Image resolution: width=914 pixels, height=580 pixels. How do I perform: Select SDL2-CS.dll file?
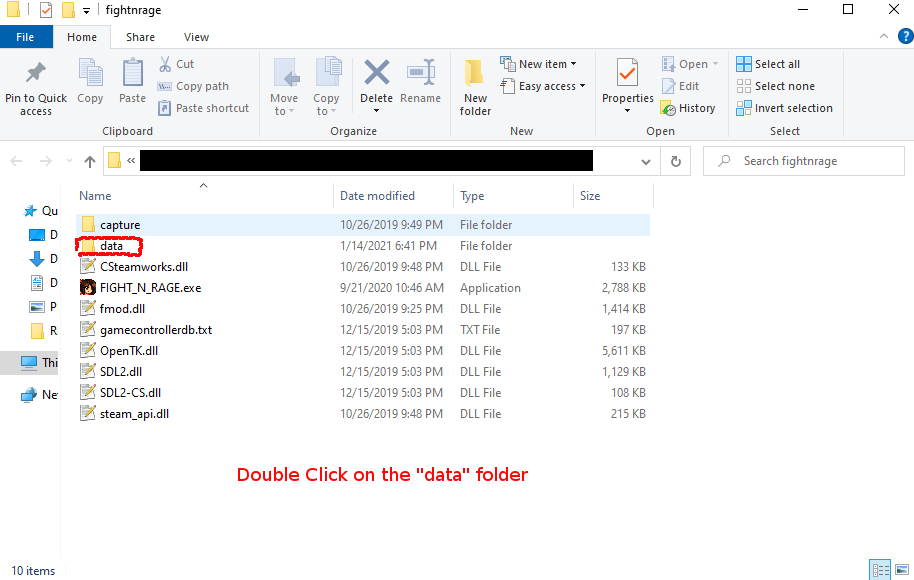pos(363,393)
